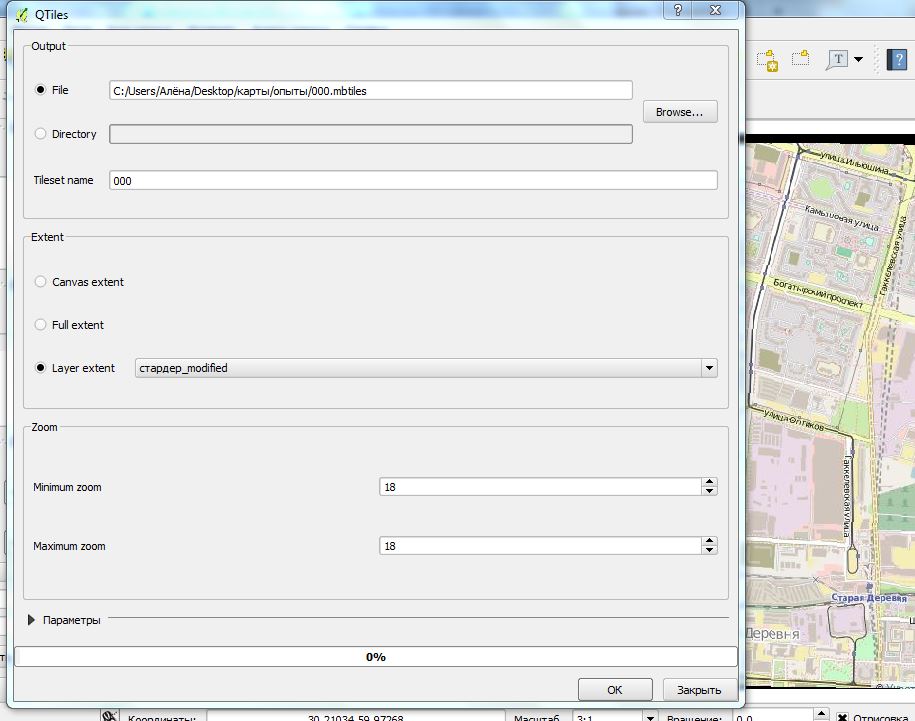
Task: Click the Browse... button
Action: pos(680,112)
